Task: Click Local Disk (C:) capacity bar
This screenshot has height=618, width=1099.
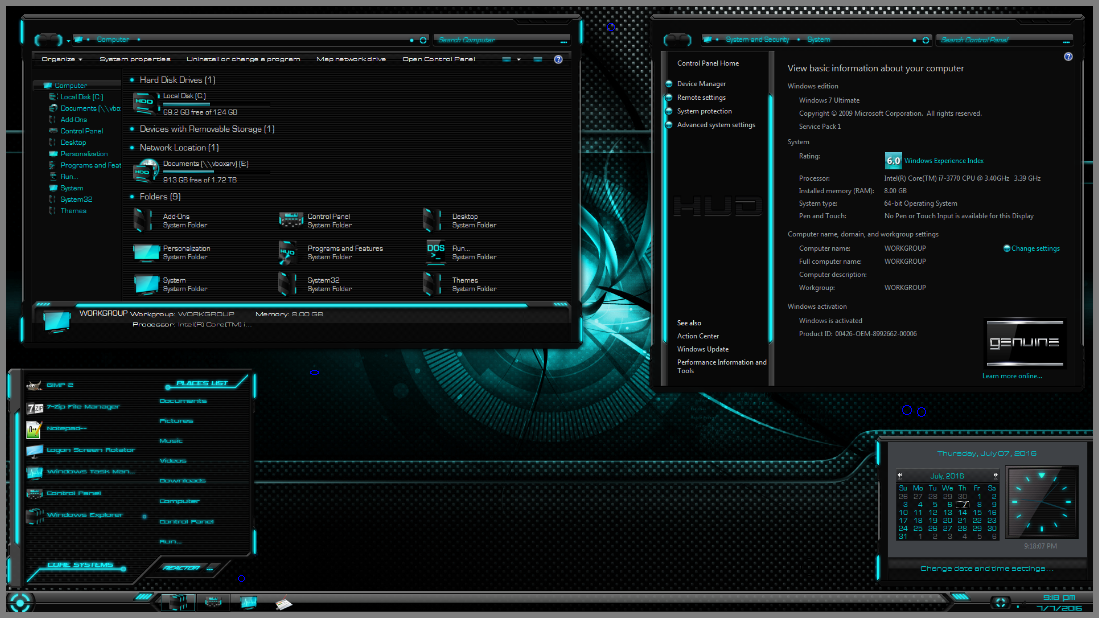Action: [216, 104]
